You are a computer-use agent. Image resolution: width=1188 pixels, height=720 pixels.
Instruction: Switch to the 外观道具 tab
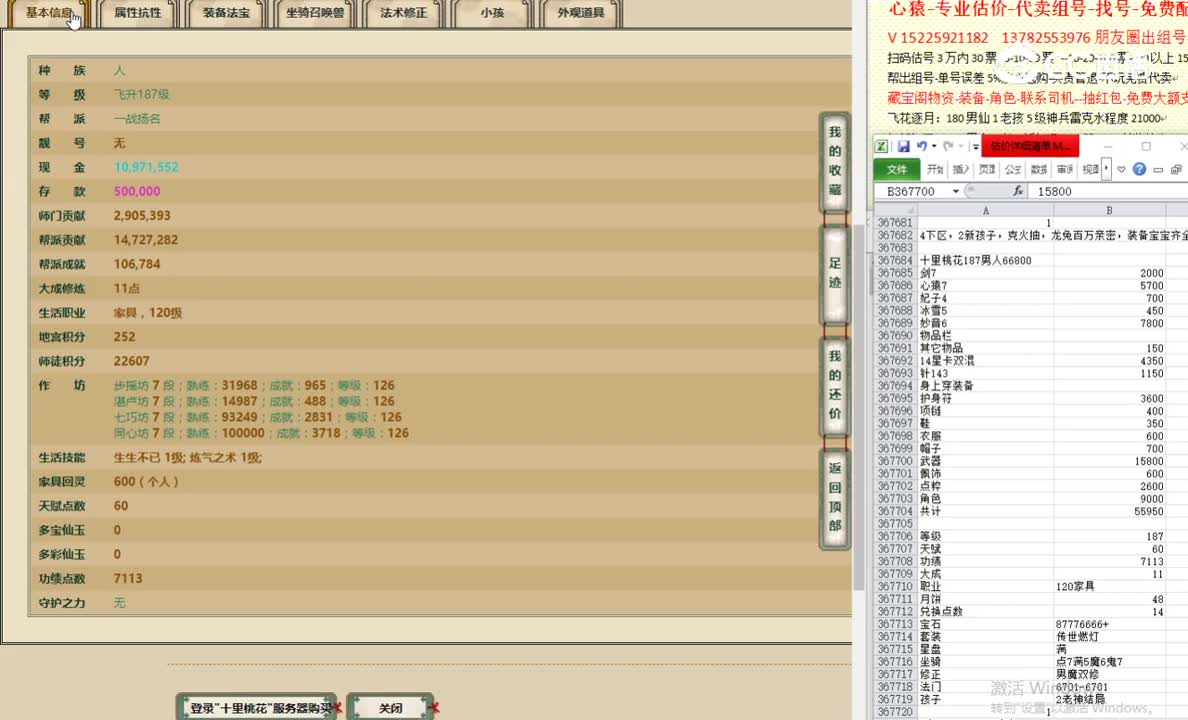[581, 14]
